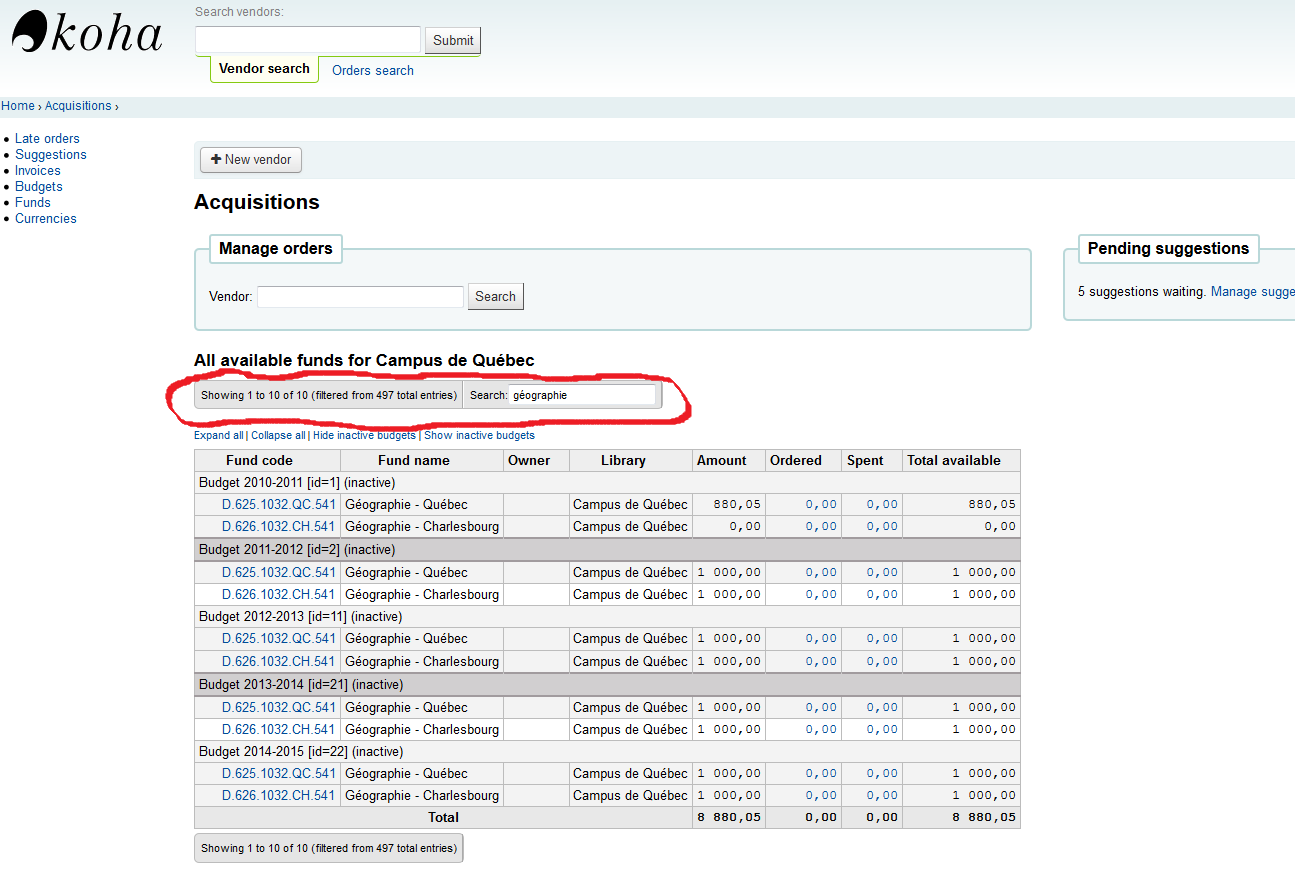The height and width of the screenshot is (893, 1295).
Task: Open Suggestions in sidebar
Action: click(x=50, y=155)
